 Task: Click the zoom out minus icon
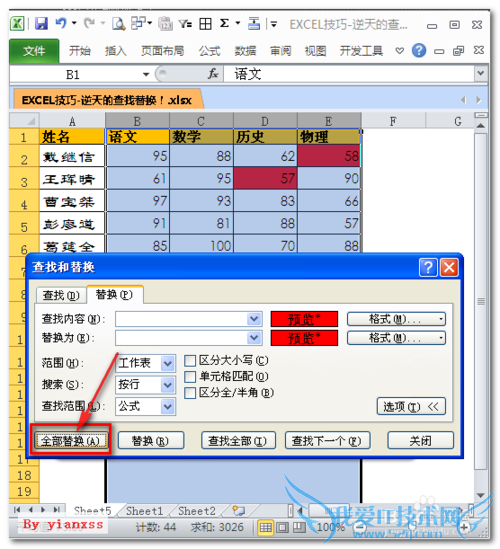click(x=359, y=527)
